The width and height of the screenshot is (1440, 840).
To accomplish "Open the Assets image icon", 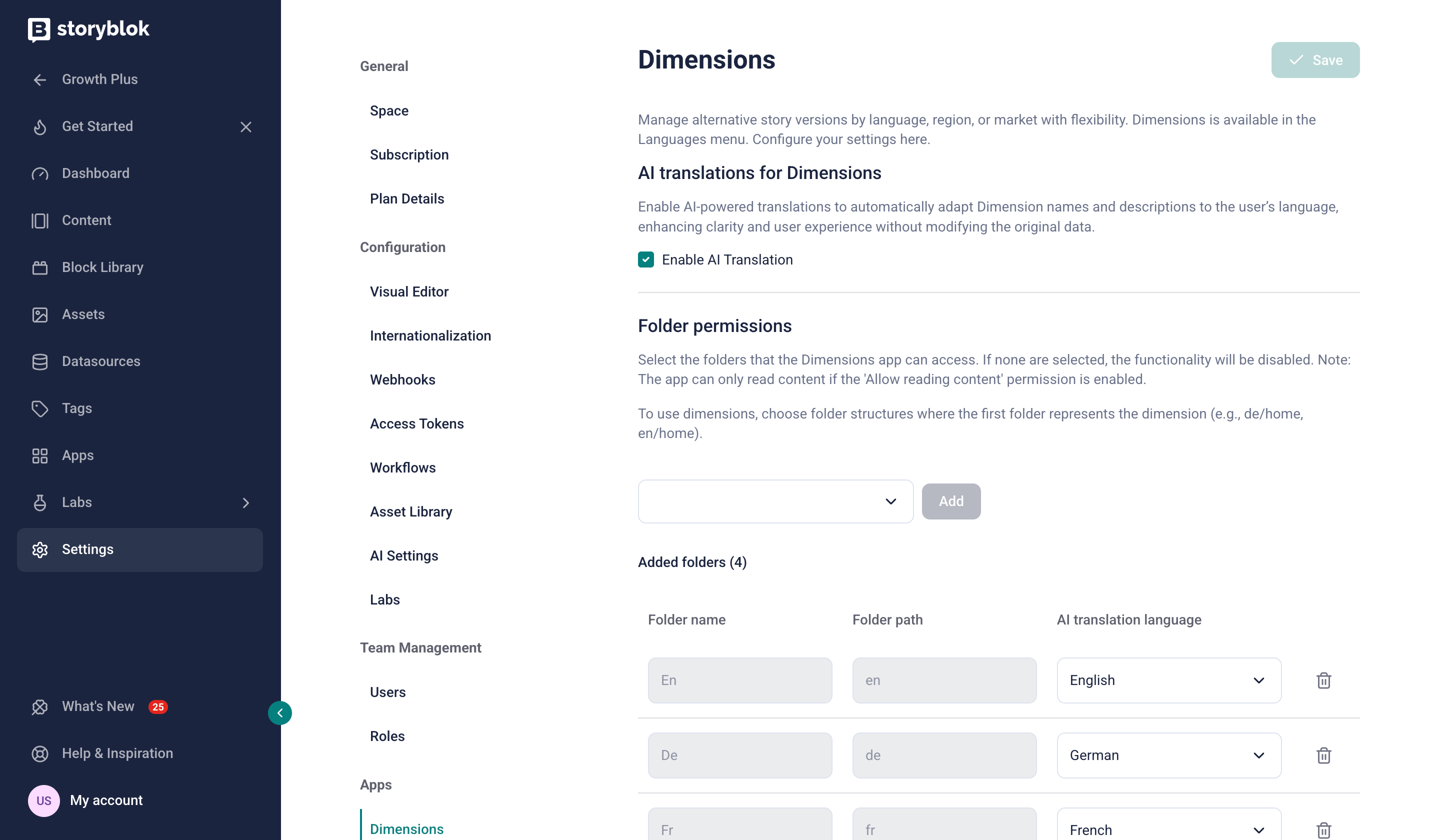I will tap(39, 315).
